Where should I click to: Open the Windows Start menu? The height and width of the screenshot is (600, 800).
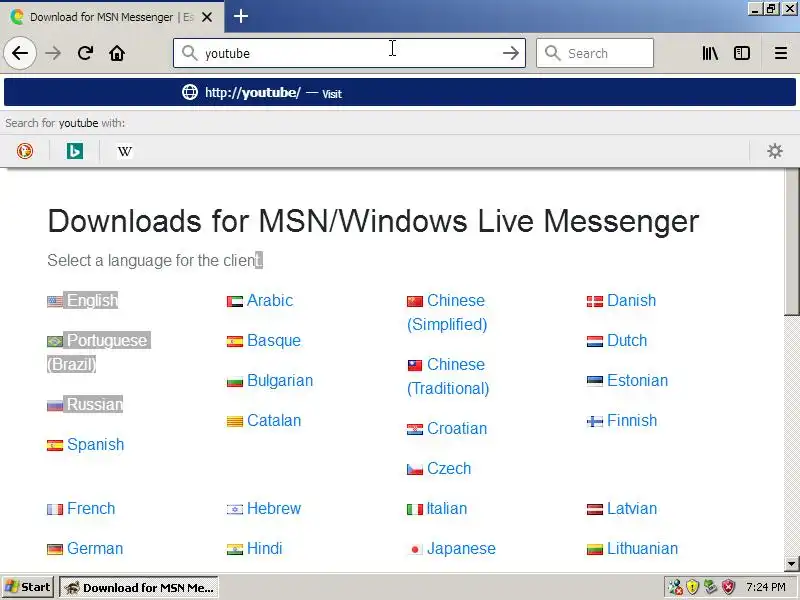(28, 587)
